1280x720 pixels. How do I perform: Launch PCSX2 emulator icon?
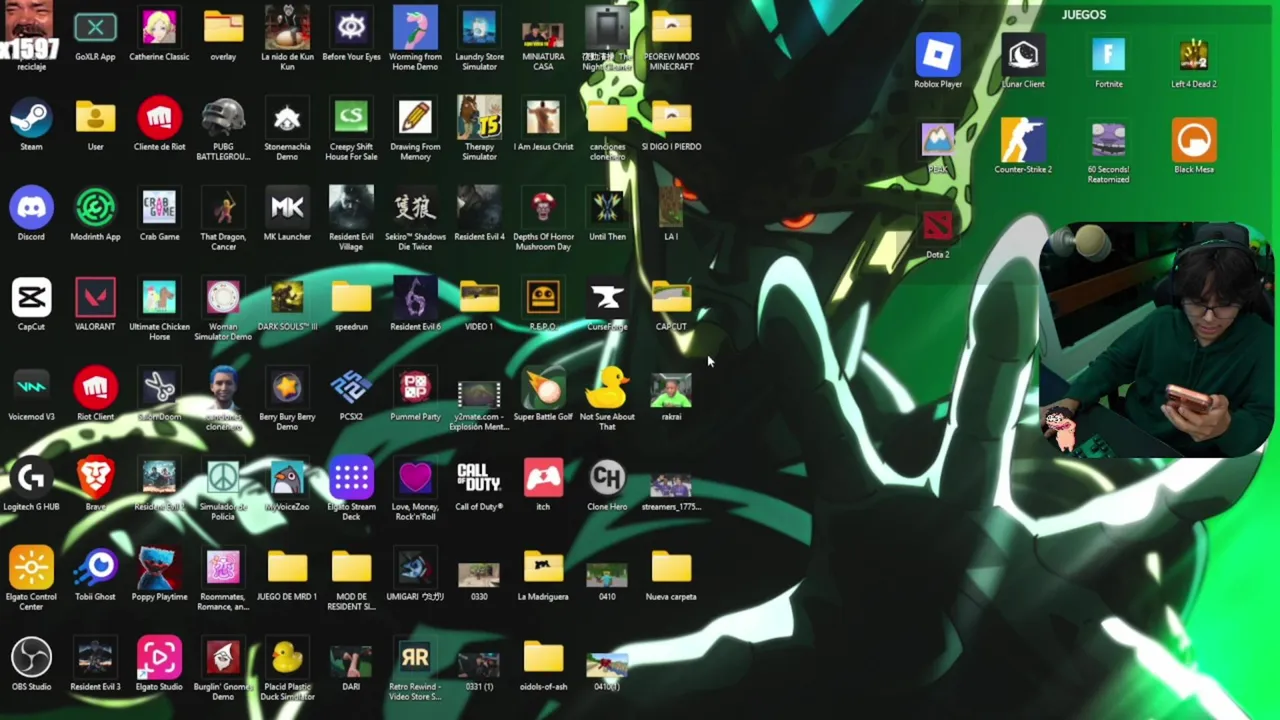[x=351, y=388]
